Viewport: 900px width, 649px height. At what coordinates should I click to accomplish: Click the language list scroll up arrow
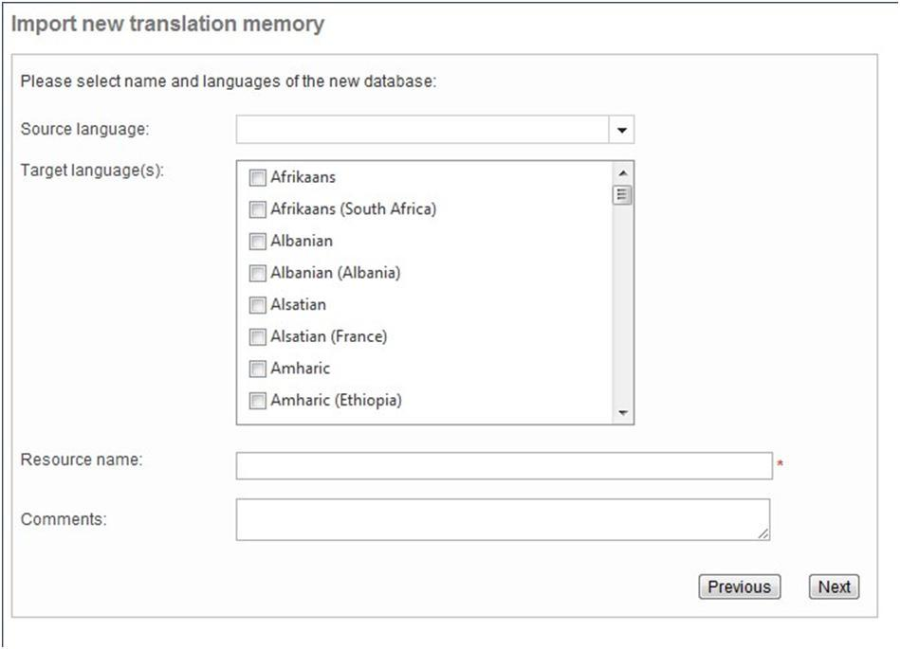pyautogui.click(x=623, y=172)
